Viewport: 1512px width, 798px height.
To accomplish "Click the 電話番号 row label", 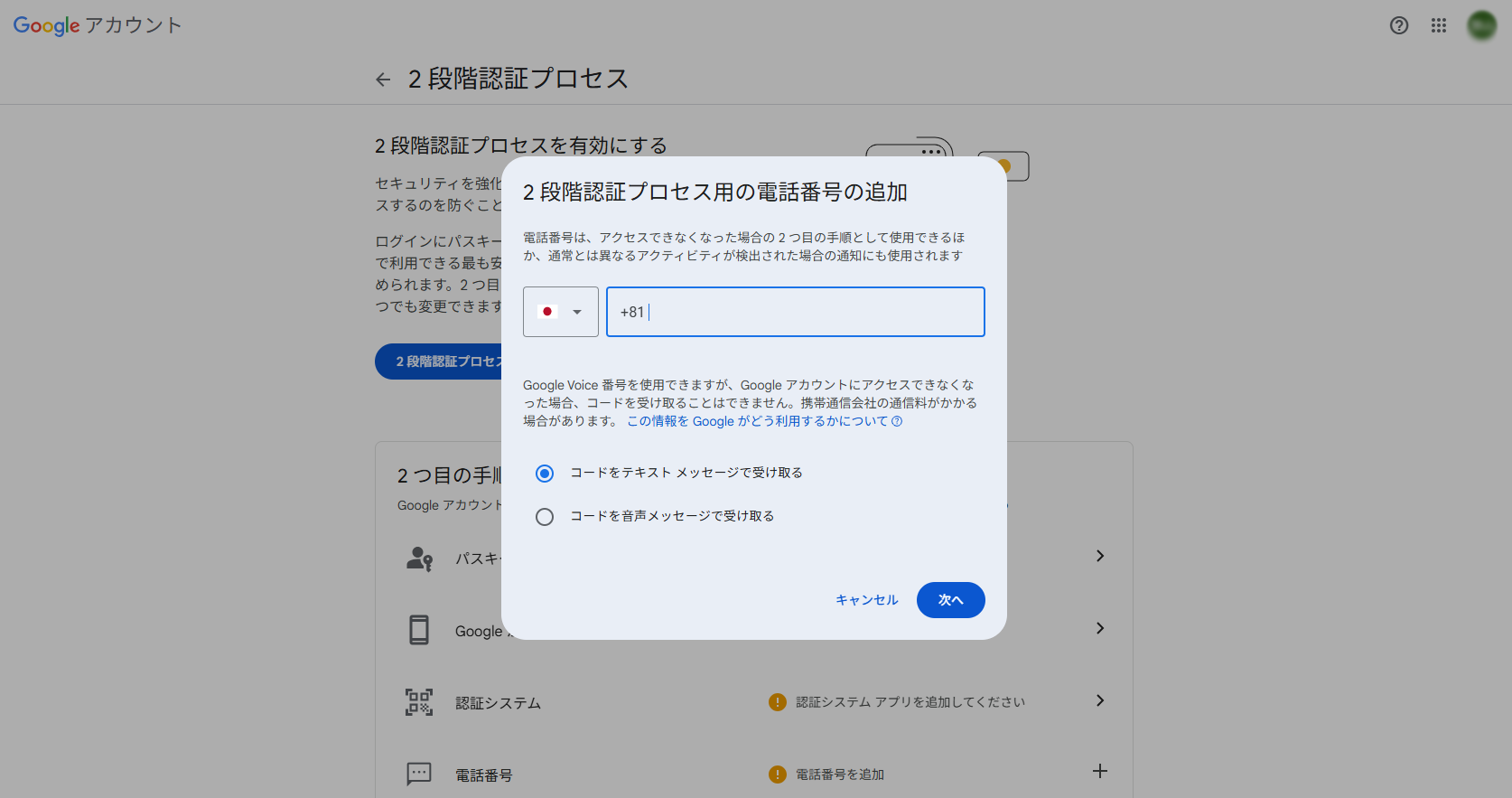I will pyautogui.click(x=484, y=775).
